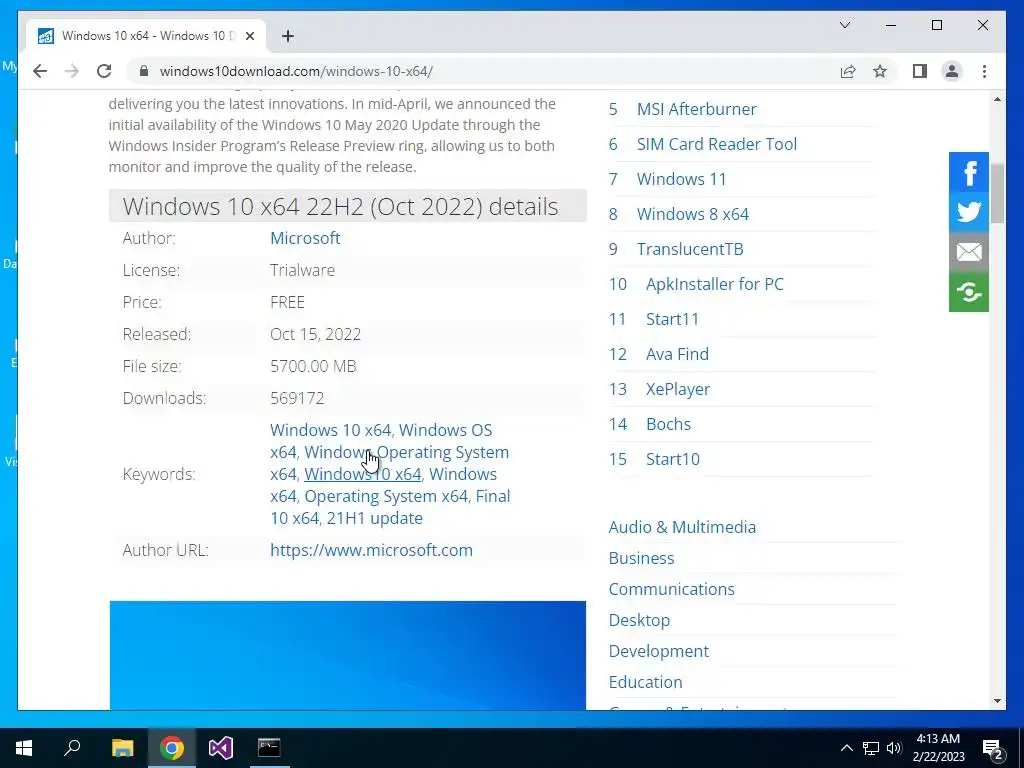
Task: Select the Windows 10 x64 browser tab
Action: (147, 36)
